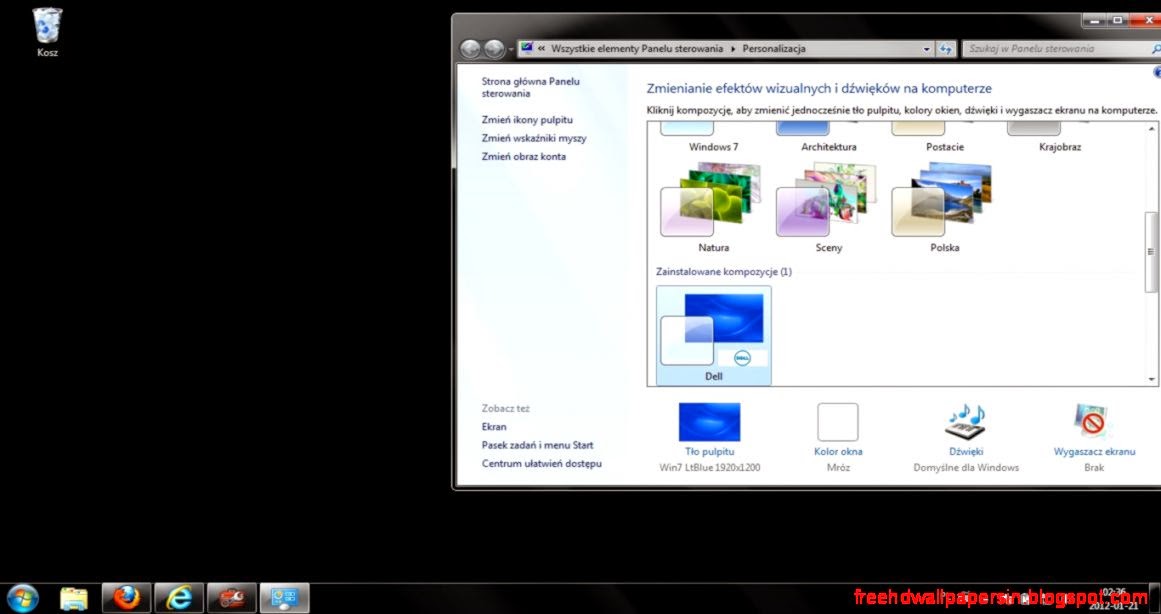Open the Wygaszacz ekranu screensaver settings
Viewport: 1161px width, 614px height.
tap(1092, 421)
